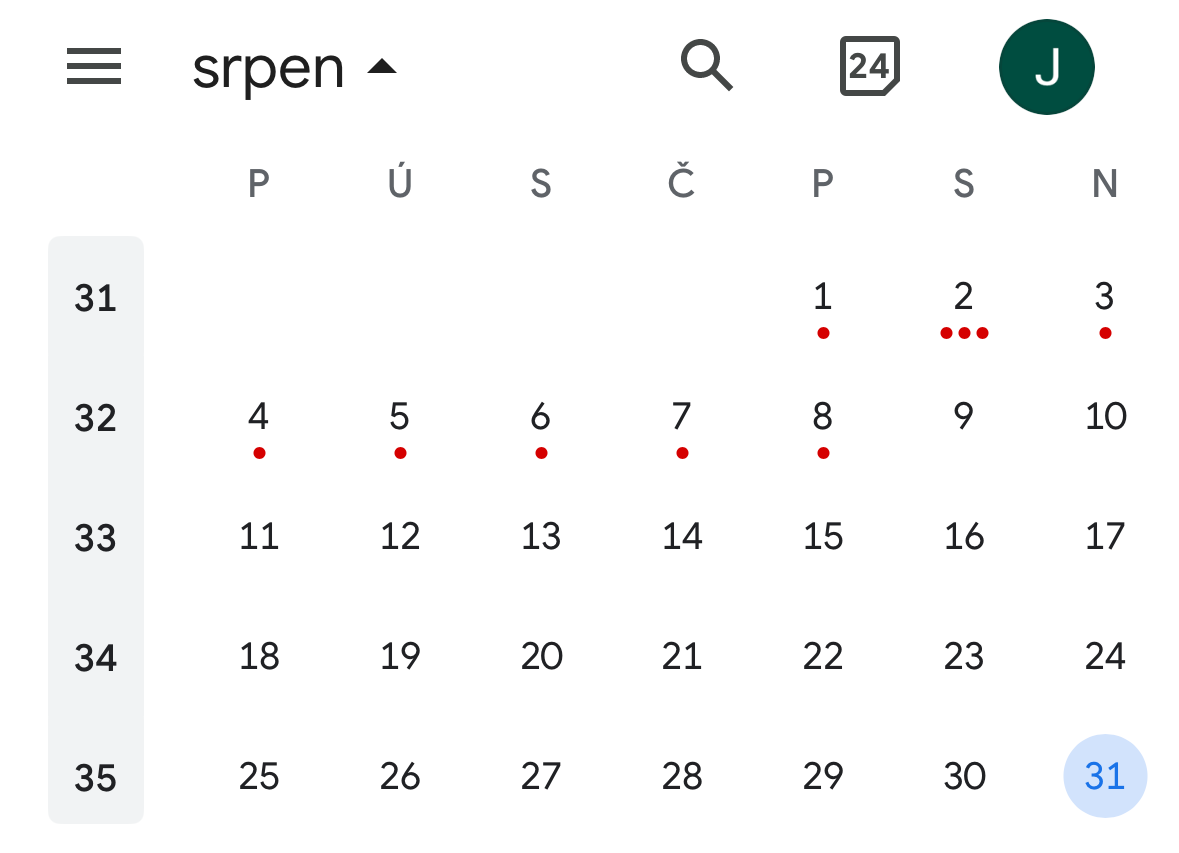Screen dimensions: 1179x853
Task: Select date 20 in week 34
Action: [x=541, y=656]
